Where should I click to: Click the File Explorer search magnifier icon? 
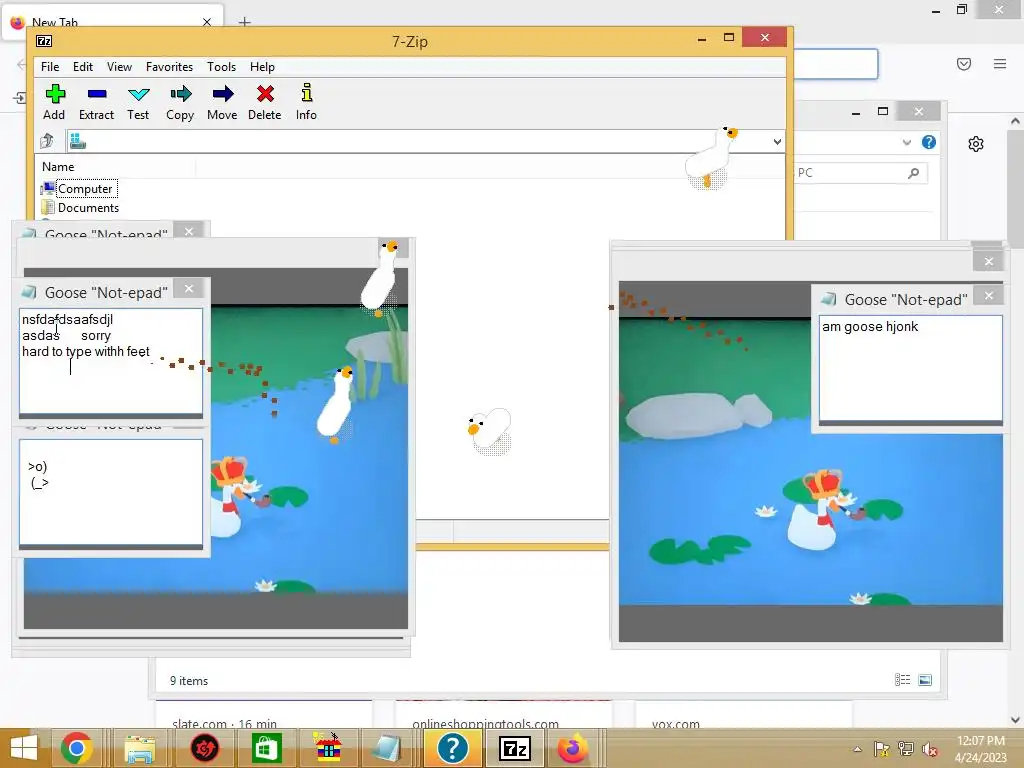point(914,173)
